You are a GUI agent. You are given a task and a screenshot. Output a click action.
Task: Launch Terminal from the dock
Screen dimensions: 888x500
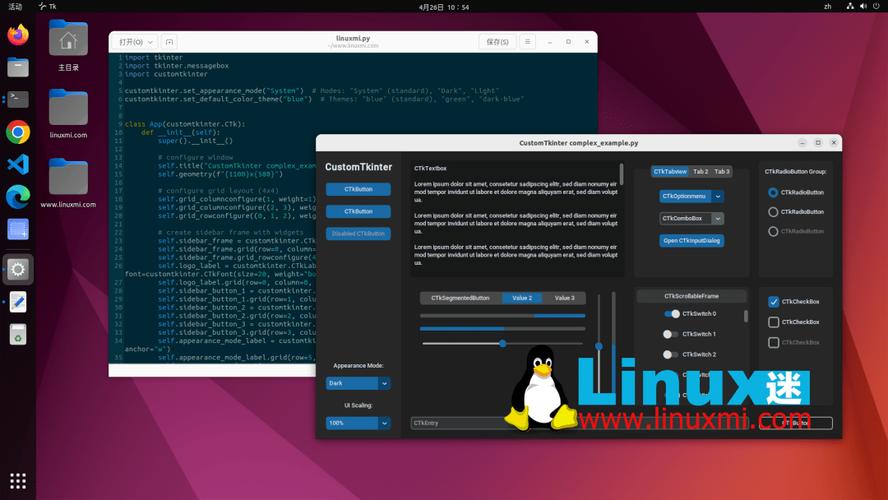coord(18,100)
